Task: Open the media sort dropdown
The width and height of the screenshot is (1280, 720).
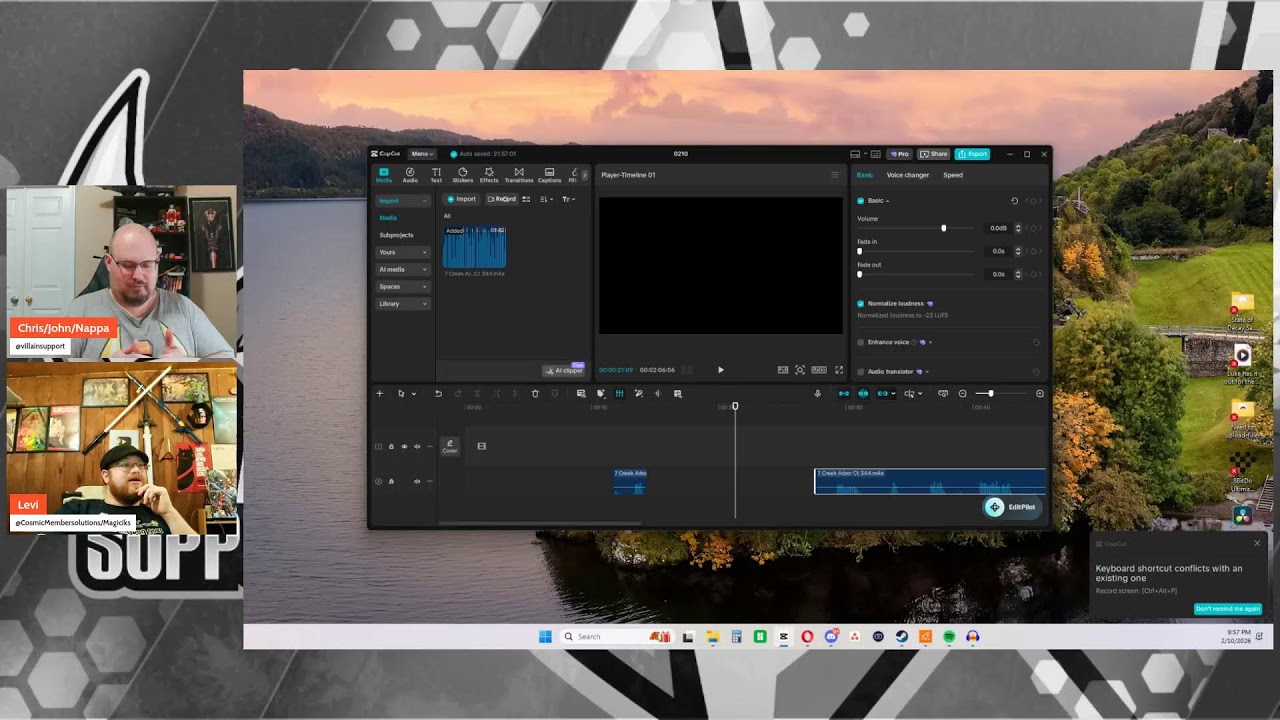Action: click(546, 199)
